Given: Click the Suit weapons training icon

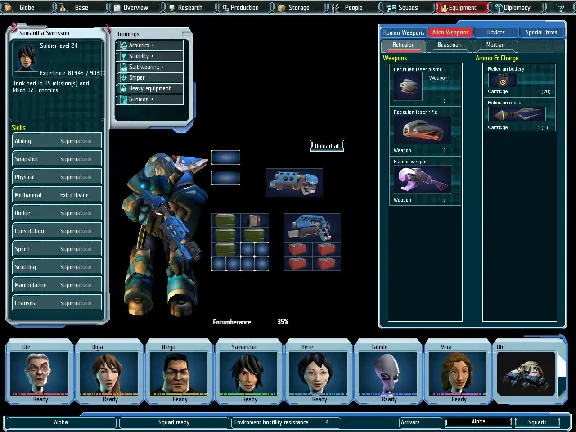Looking at the screenshot, I should click(x=124, y=67).
